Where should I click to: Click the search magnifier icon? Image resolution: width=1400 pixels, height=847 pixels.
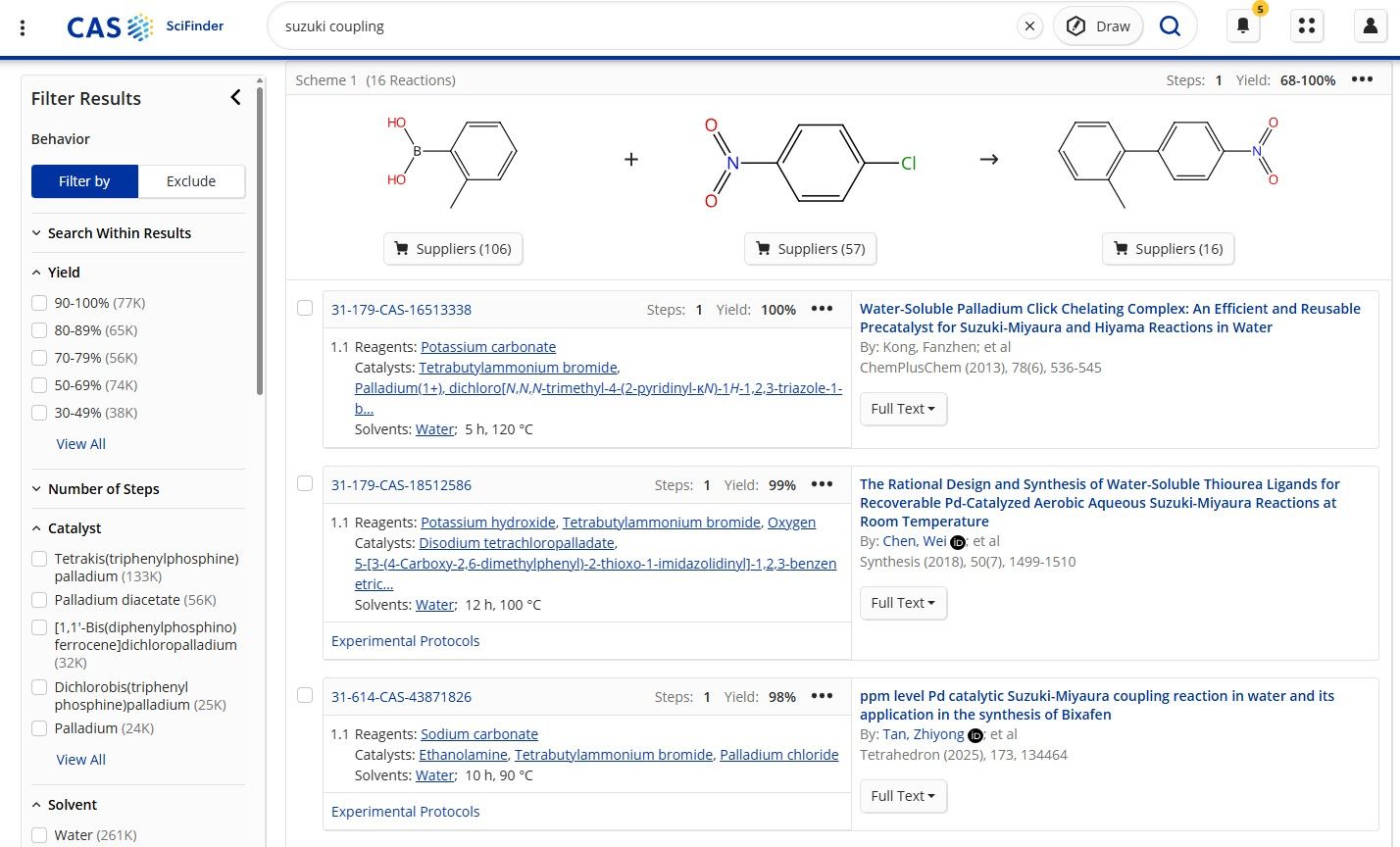tap(1170, 26)
